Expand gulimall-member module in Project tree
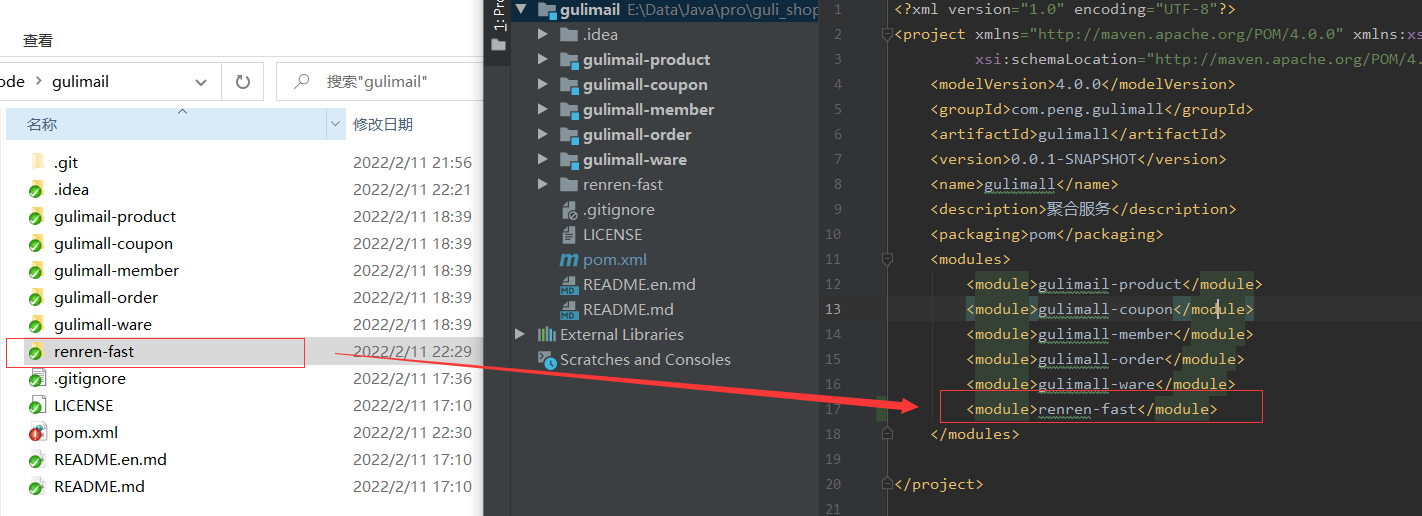This screenshot has height=516, width=1422. coord(543,110)
